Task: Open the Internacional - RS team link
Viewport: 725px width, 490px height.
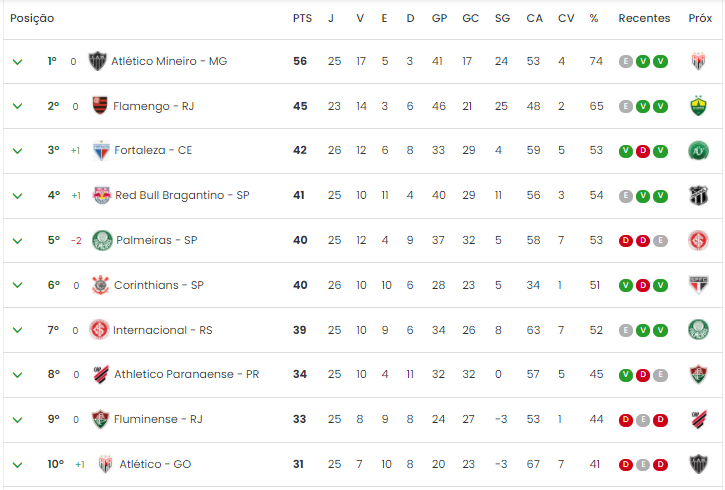Action: point(162,330)
